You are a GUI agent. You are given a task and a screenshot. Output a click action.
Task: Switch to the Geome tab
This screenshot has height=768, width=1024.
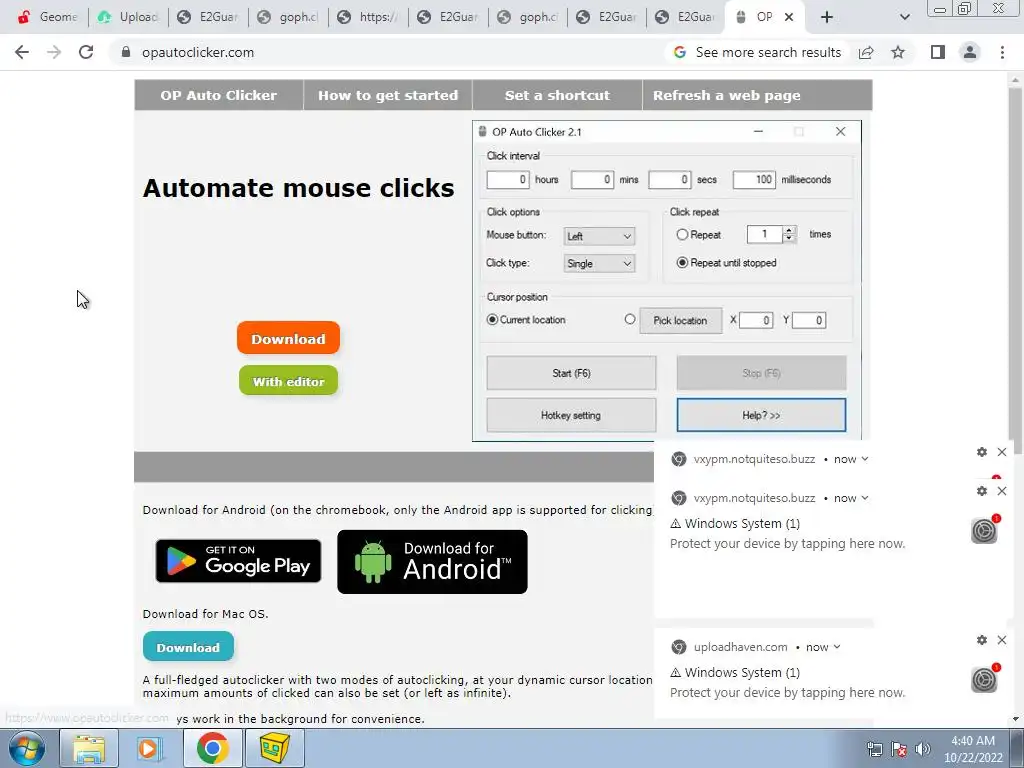click(x=48, y=17)
